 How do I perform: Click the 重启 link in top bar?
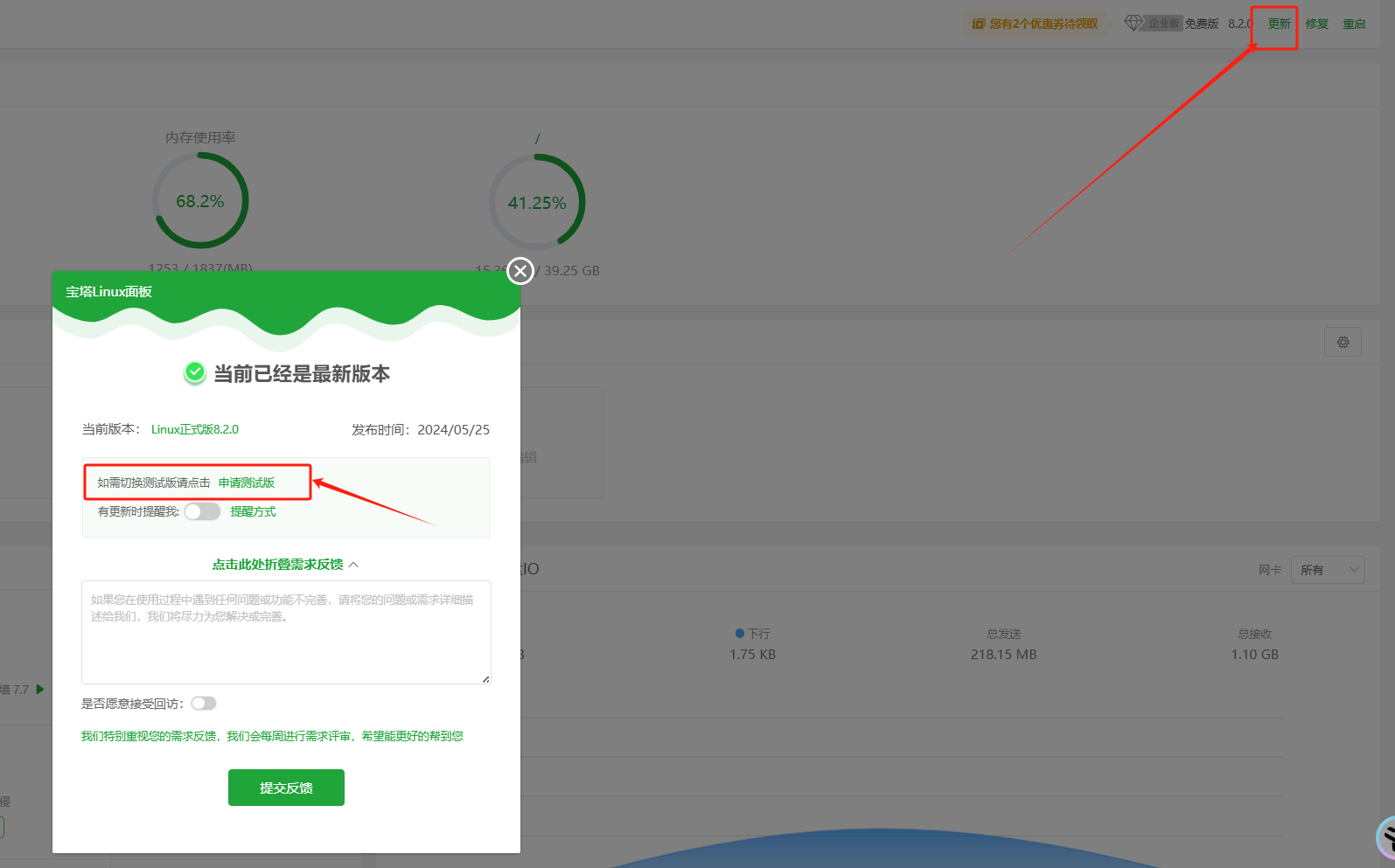tap(1354, 24)
